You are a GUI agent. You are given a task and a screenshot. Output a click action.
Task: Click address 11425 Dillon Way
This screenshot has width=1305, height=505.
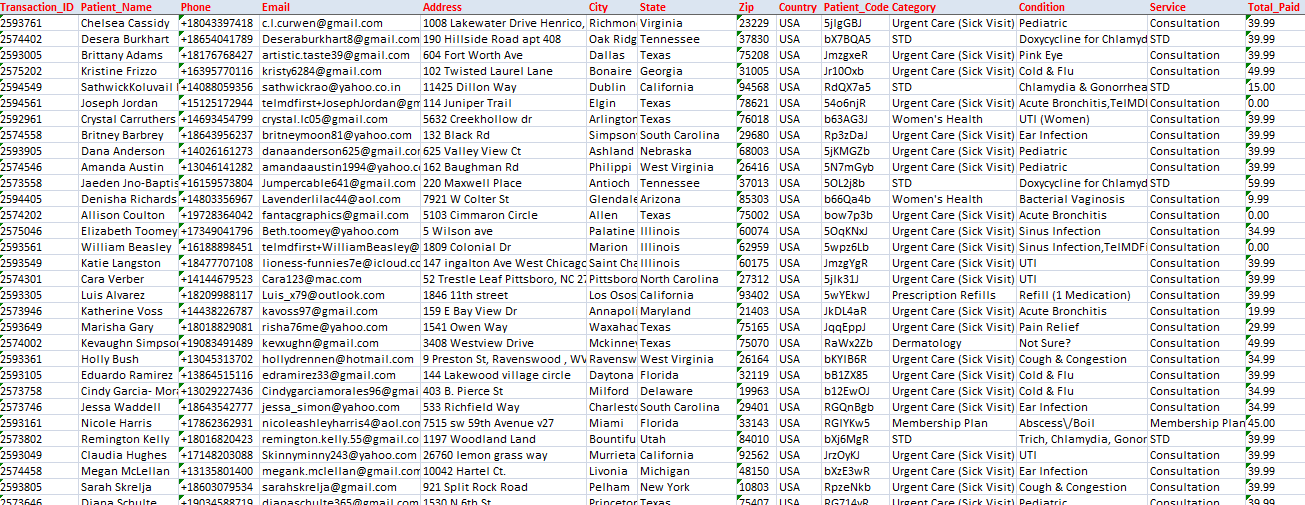pyautogui.click(x=503, y=87)
